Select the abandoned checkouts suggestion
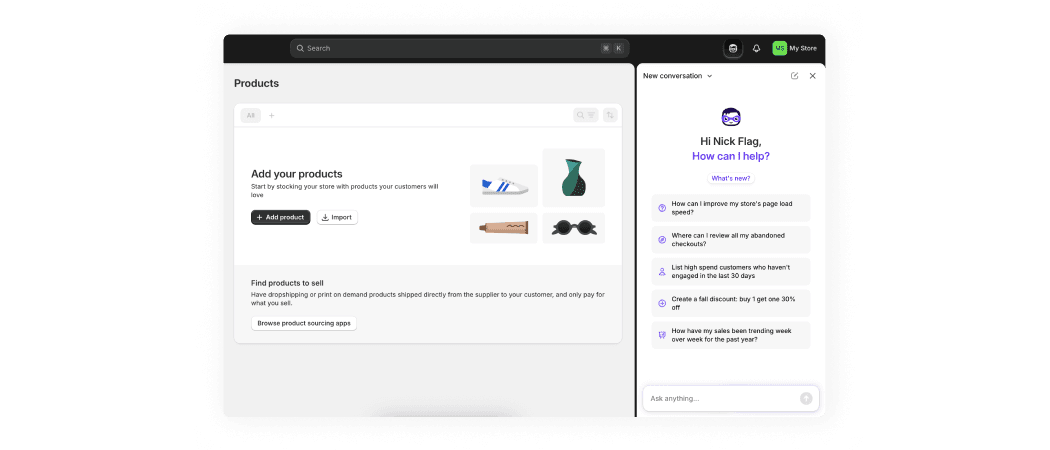This screenshot has height=450, width=1050. point(731,240)
